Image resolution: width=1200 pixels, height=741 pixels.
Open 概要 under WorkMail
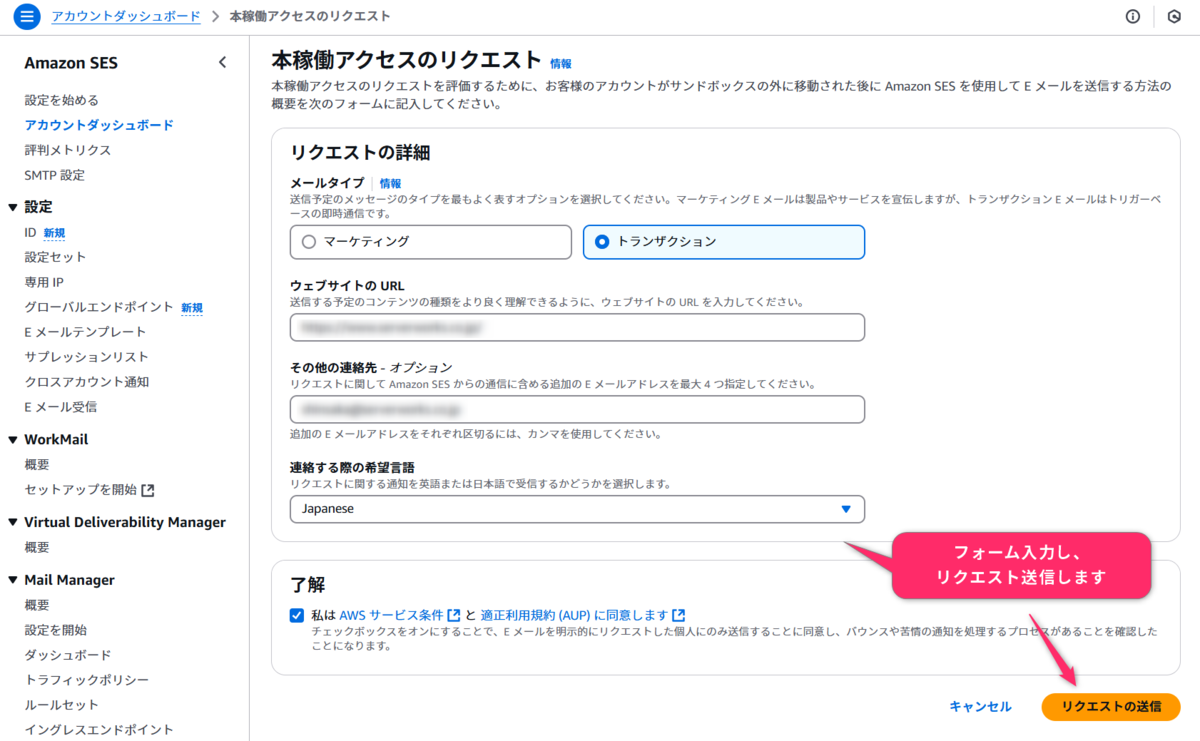point(37,465)
